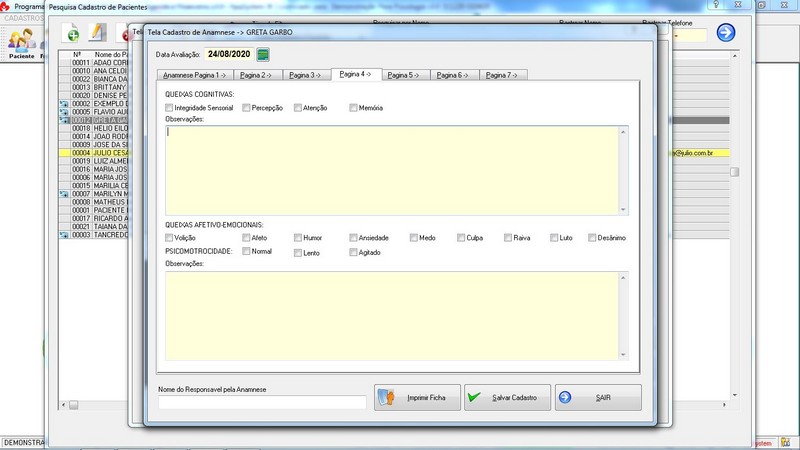Open Pagina 2 tab

coord(257,75)
